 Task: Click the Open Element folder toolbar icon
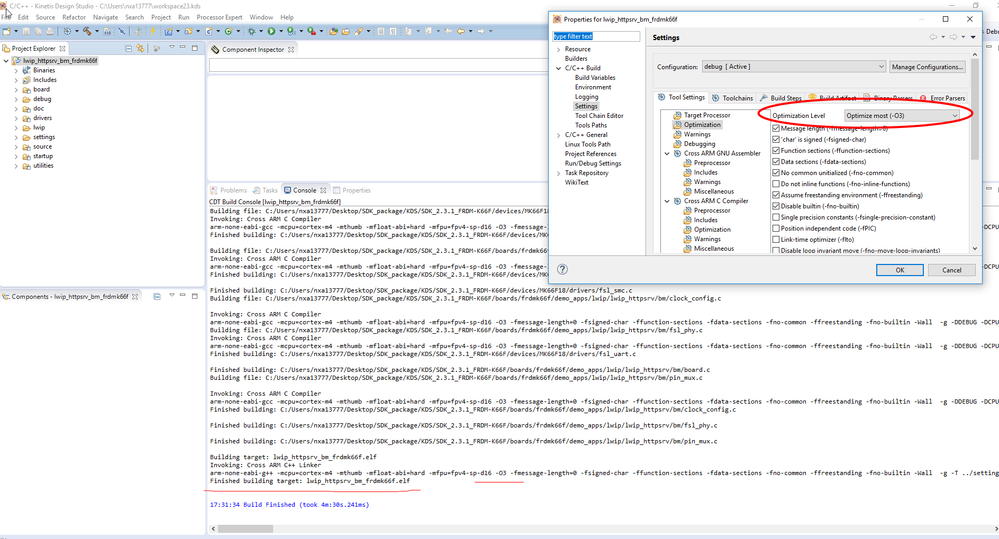coord(333,31)
